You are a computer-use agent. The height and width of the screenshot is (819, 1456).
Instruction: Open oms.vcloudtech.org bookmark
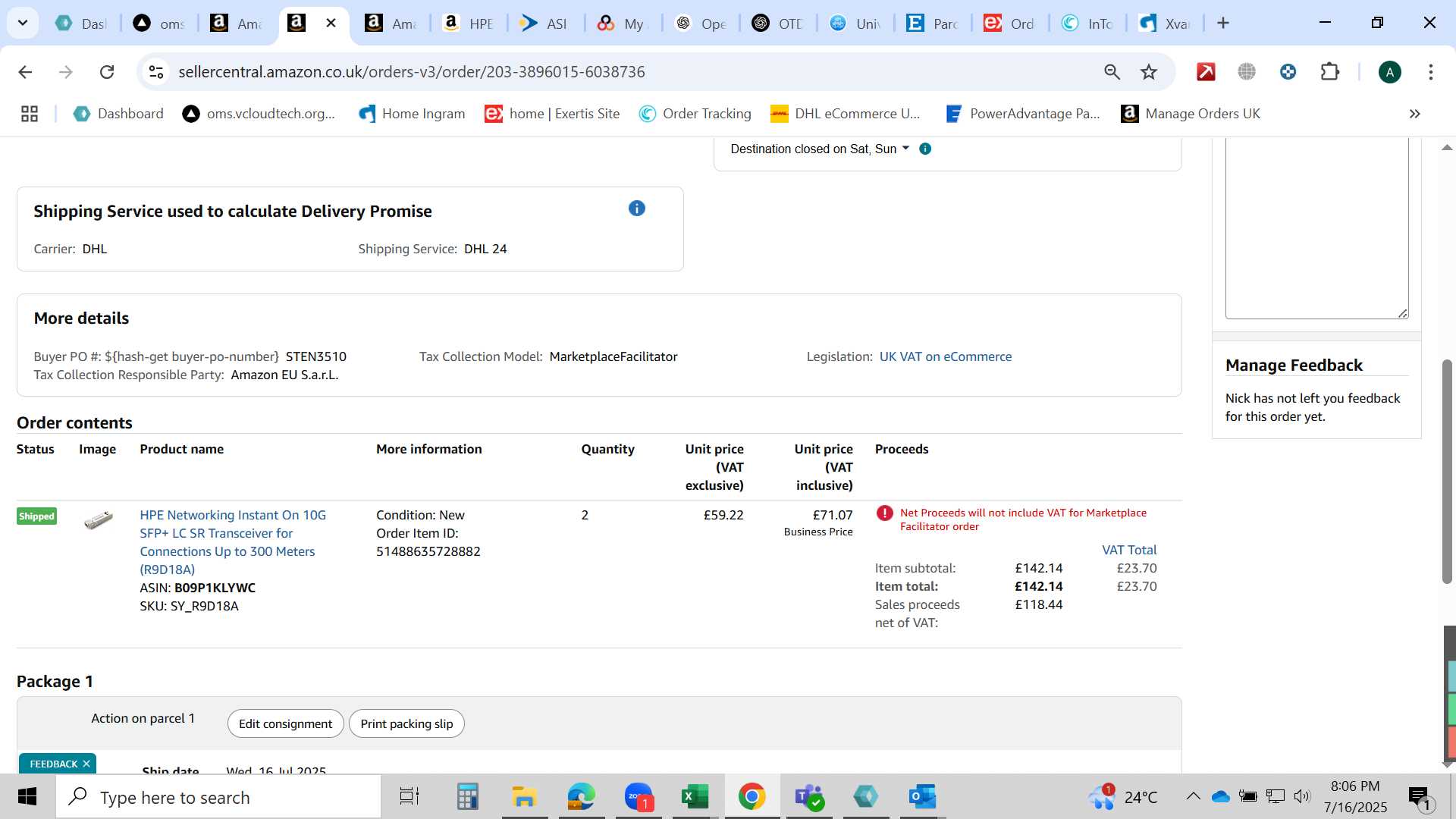pyautogui.click(x=259, y=114)
